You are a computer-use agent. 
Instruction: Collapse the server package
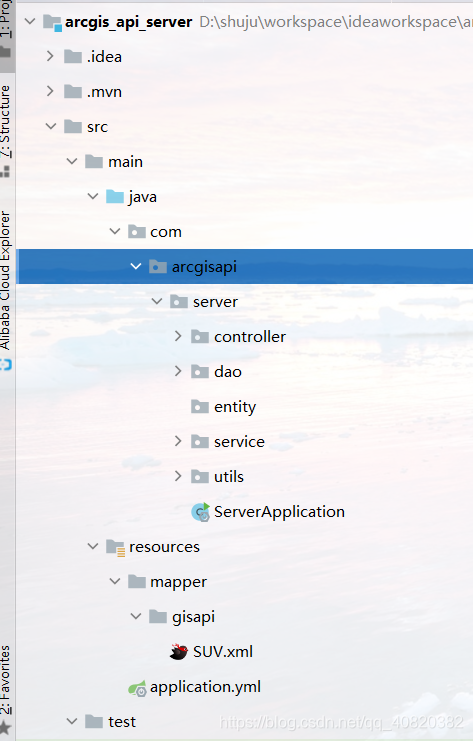point(157,302)
